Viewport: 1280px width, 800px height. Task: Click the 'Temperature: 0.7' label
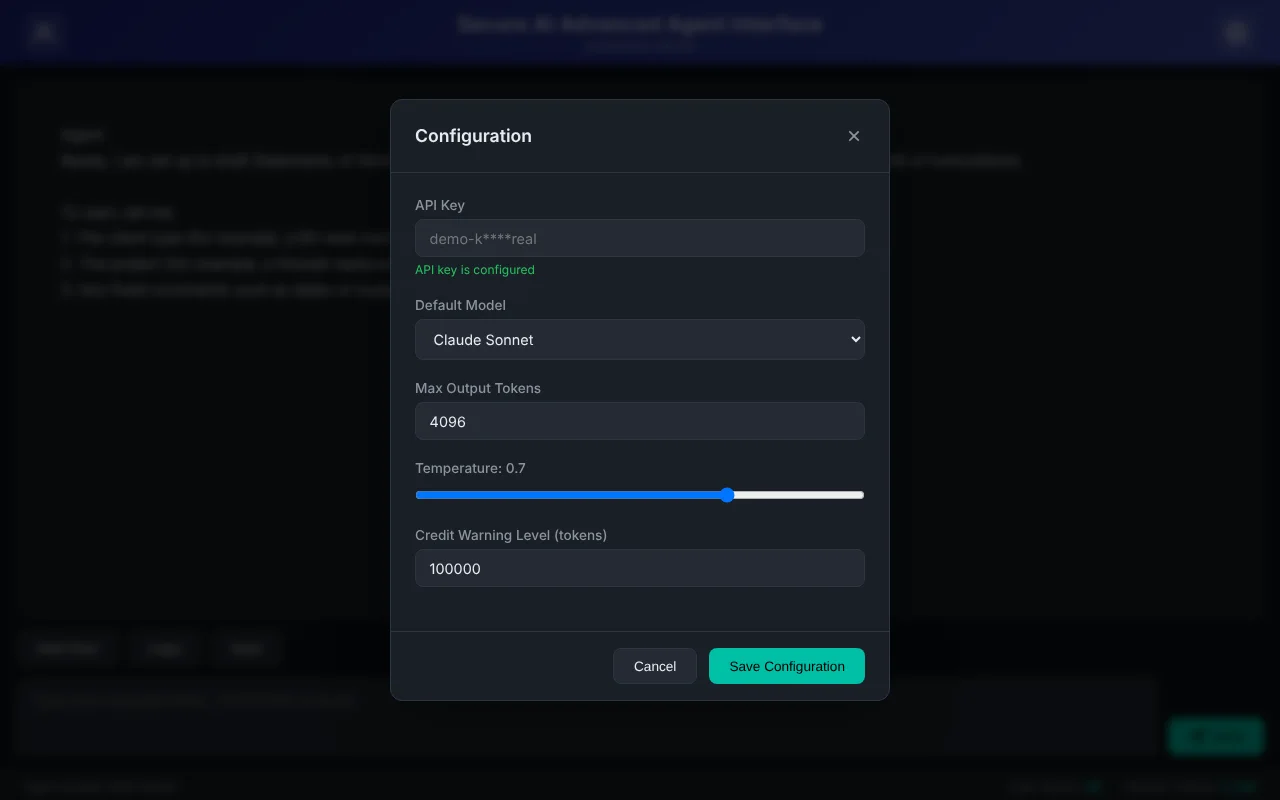click(470, 468)
